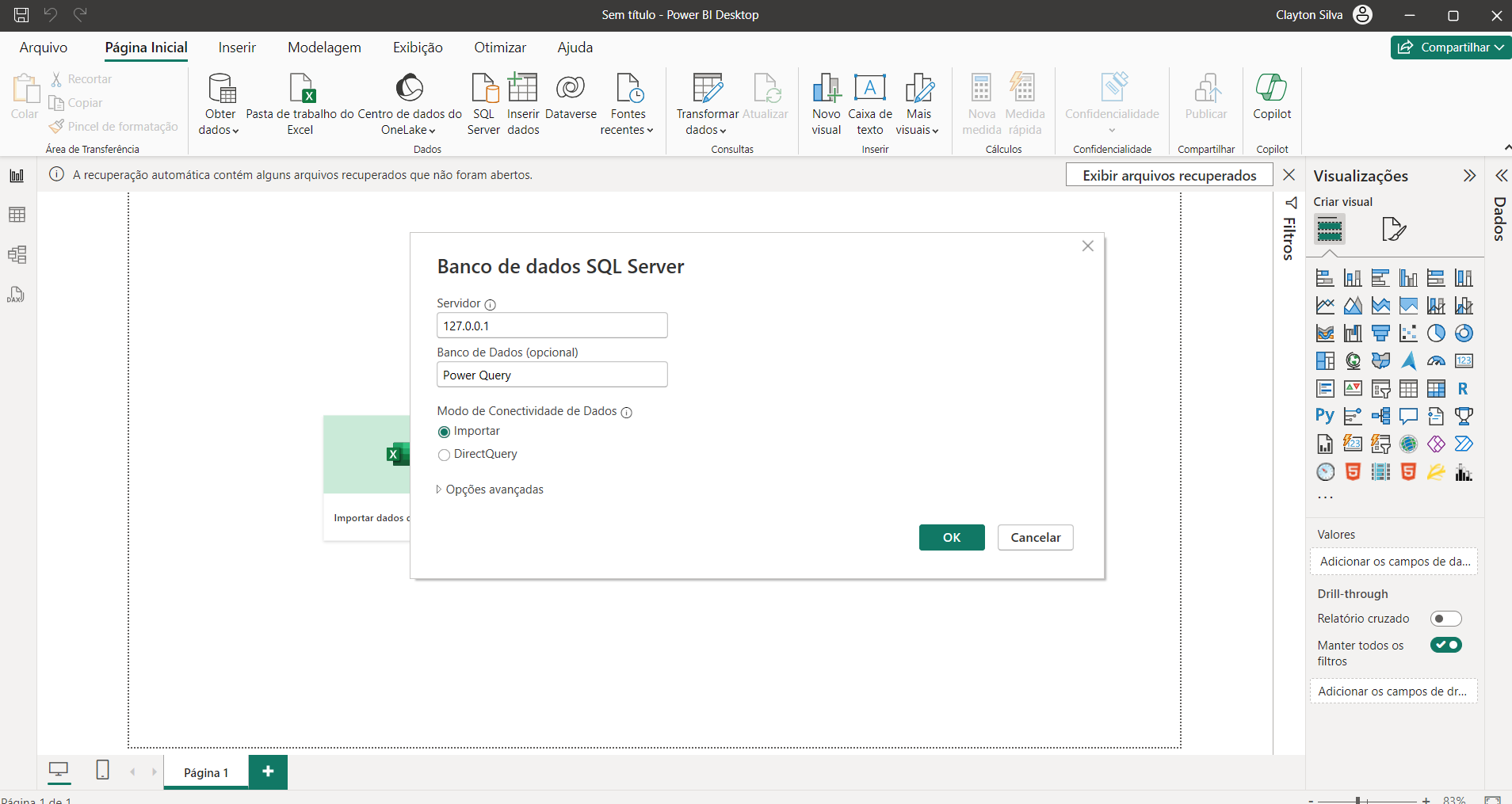Image resolution: width=1512 pixels, height=804 pixels.
Task: Select the DirectQuery radio option
Action: click(444, 455)
